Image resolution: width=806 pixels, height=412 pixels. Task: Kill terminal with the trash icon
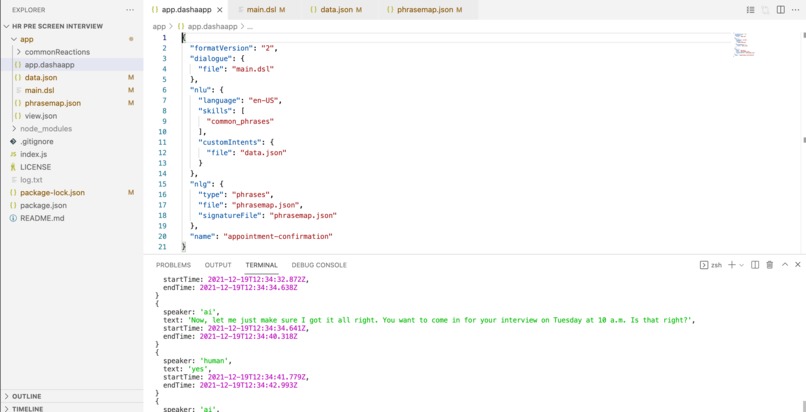770,265
